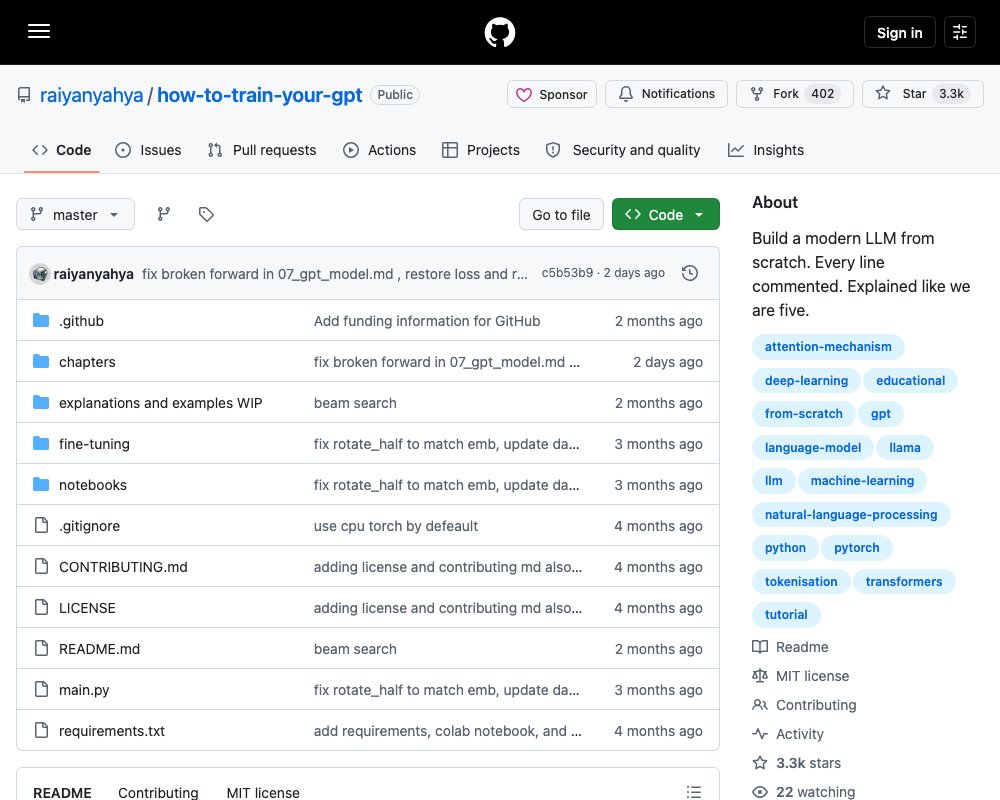
Task: Open MIT license link in About sidebar
Action: pos(800,676)
